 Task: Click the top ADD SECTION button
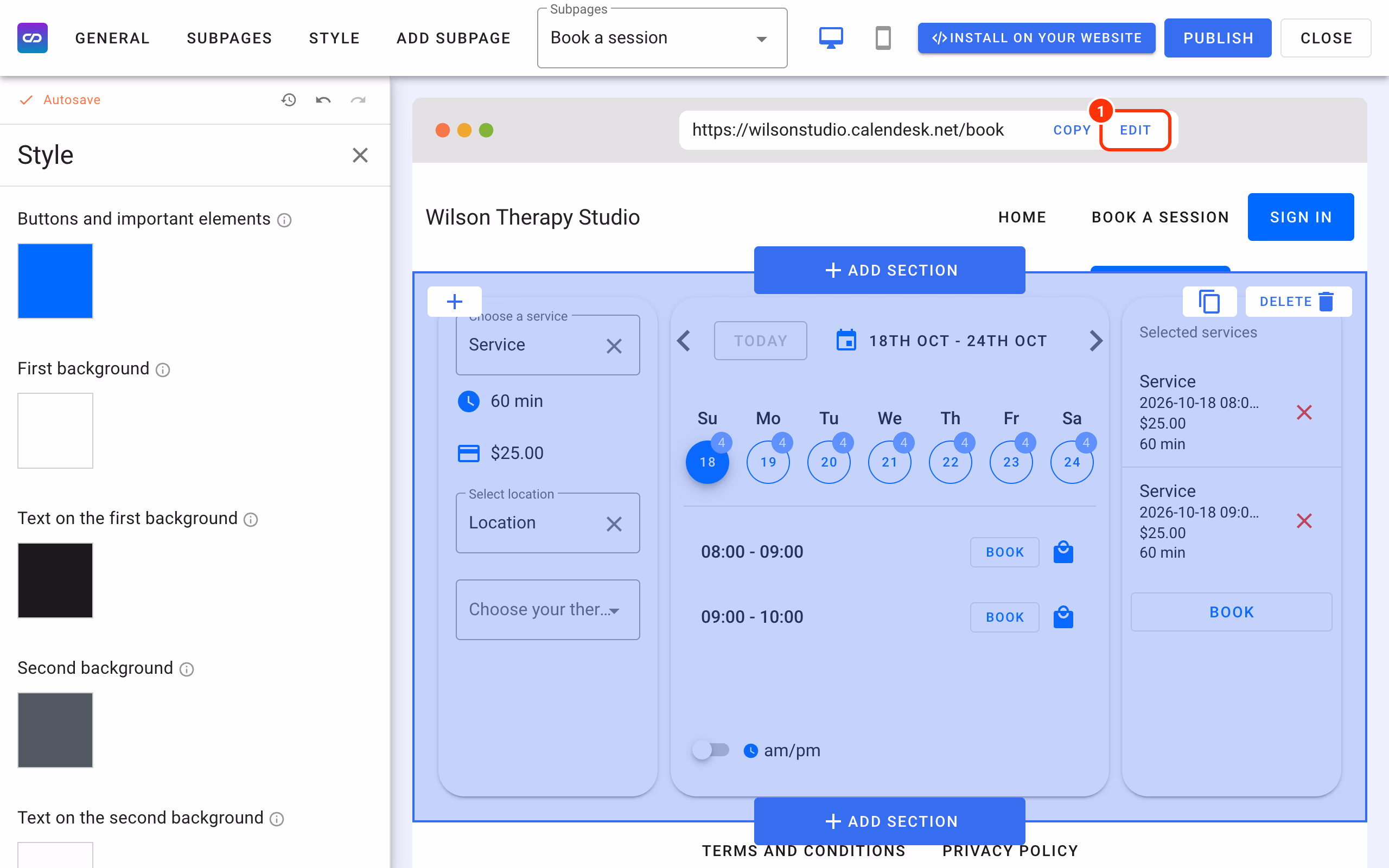coord(889,270)
